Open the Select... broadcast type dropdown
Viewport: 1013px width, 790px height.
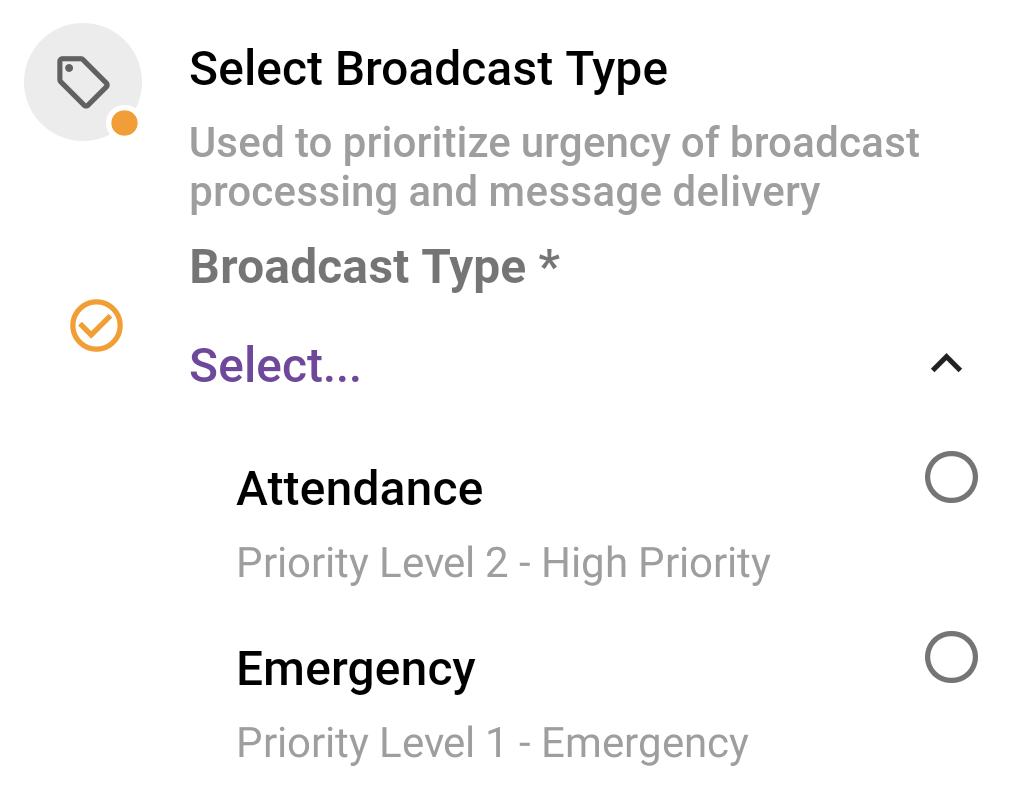(274, 364)
